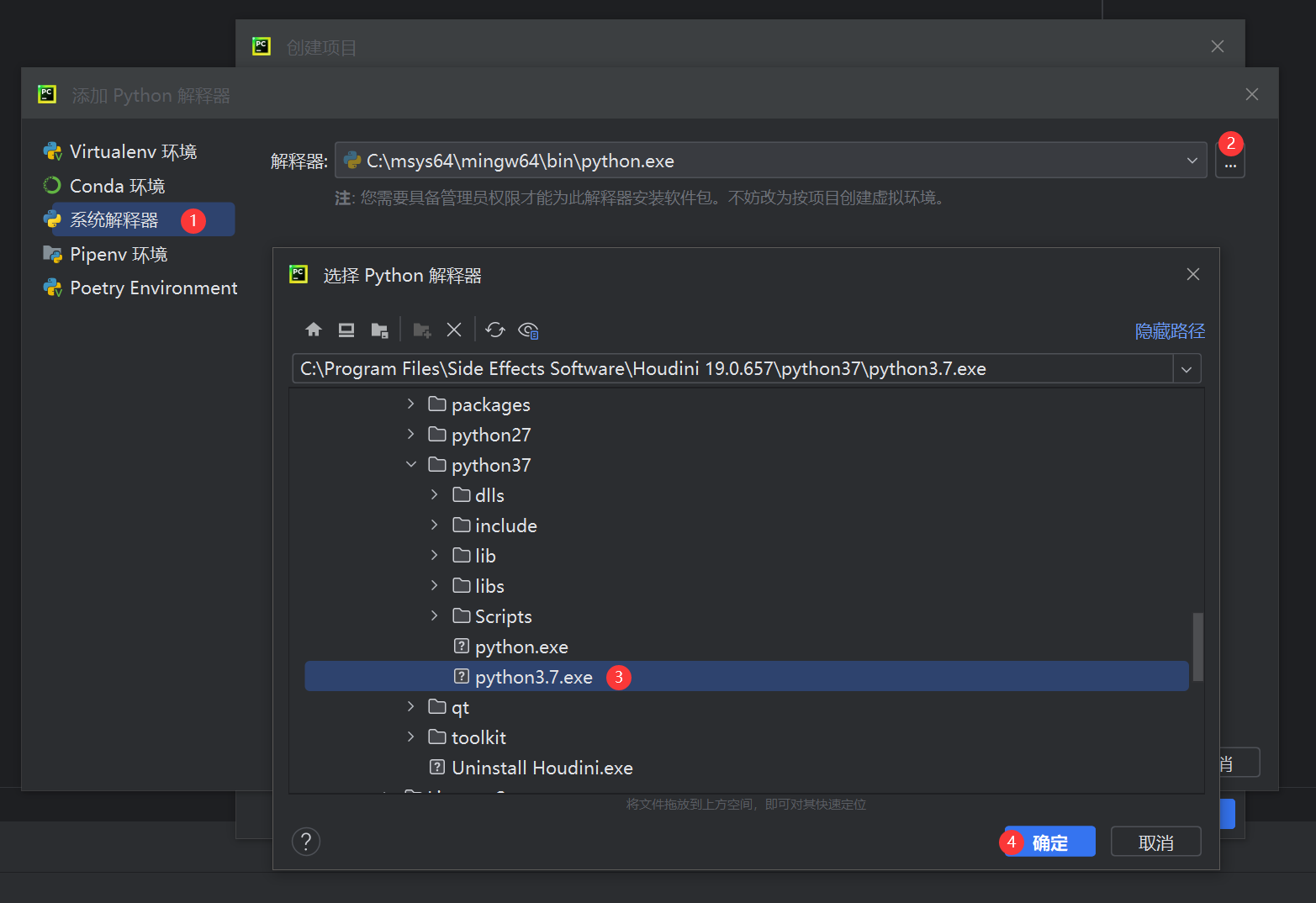The height and width of the screenshot is (903, 1316).
Task: Click the delete (X) toolbar icon
Action: pos(454,330)
